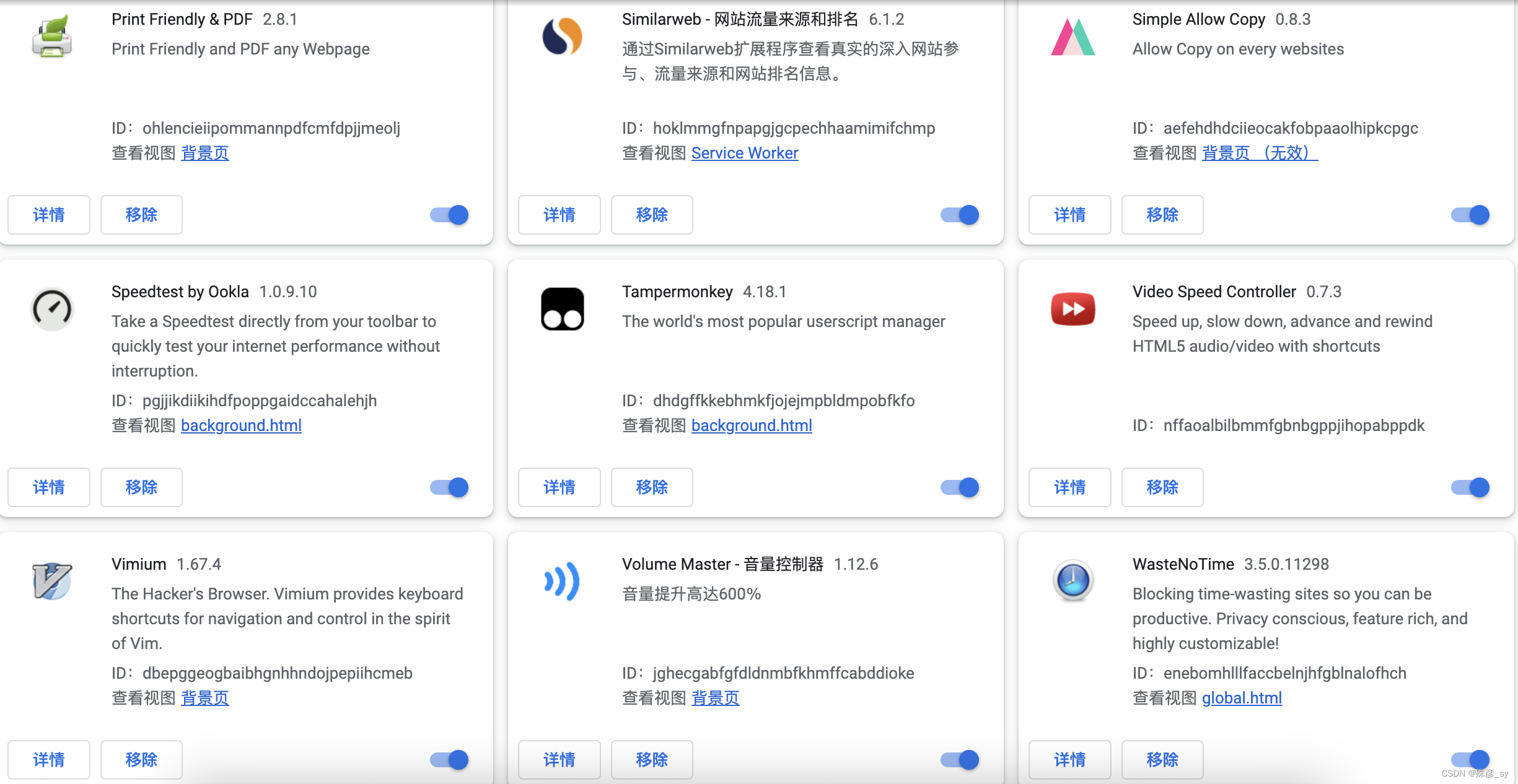The height and width of the screenshot is (784, 1518).
Task: Turn off the Print Friendly & PDF toggle
Action: (449, 215)
